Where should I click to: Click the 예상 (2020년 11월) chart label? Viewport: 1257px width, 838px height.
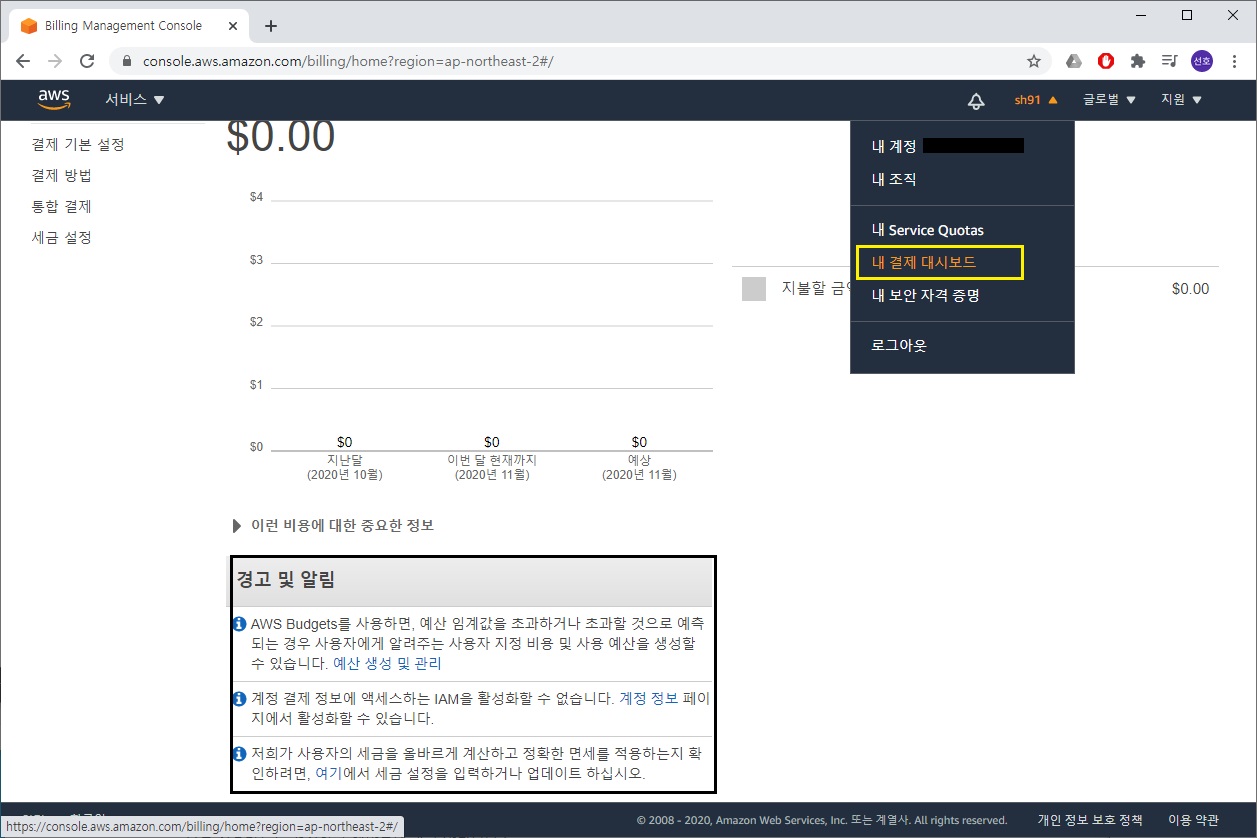[639, 467]
